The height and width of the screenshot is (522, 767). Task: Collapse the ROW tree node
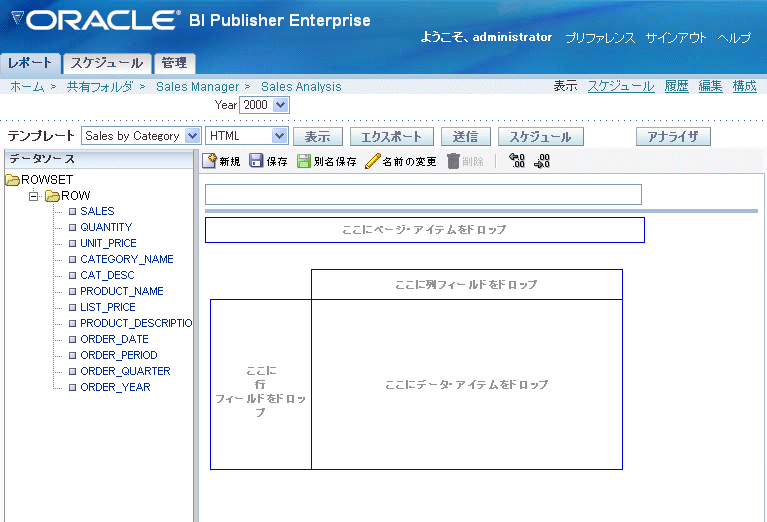33,196
